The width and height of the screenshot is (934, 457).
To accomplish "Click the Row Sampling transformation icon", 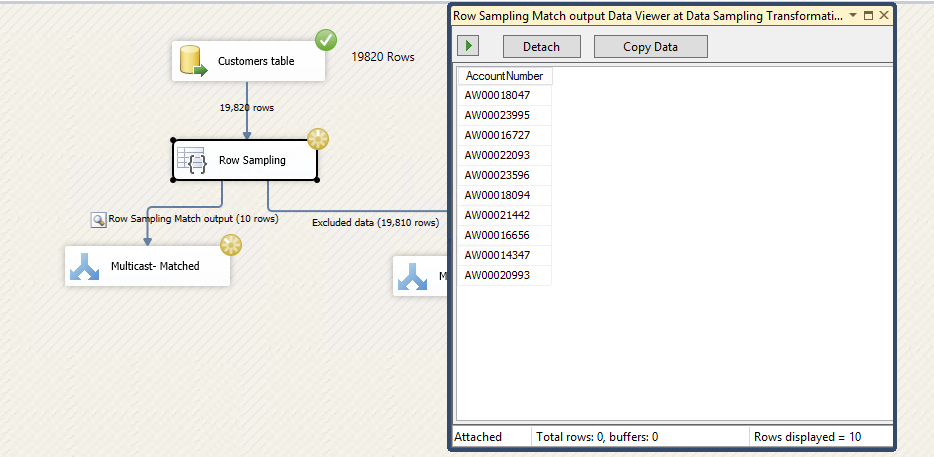I will pos(192,160).
